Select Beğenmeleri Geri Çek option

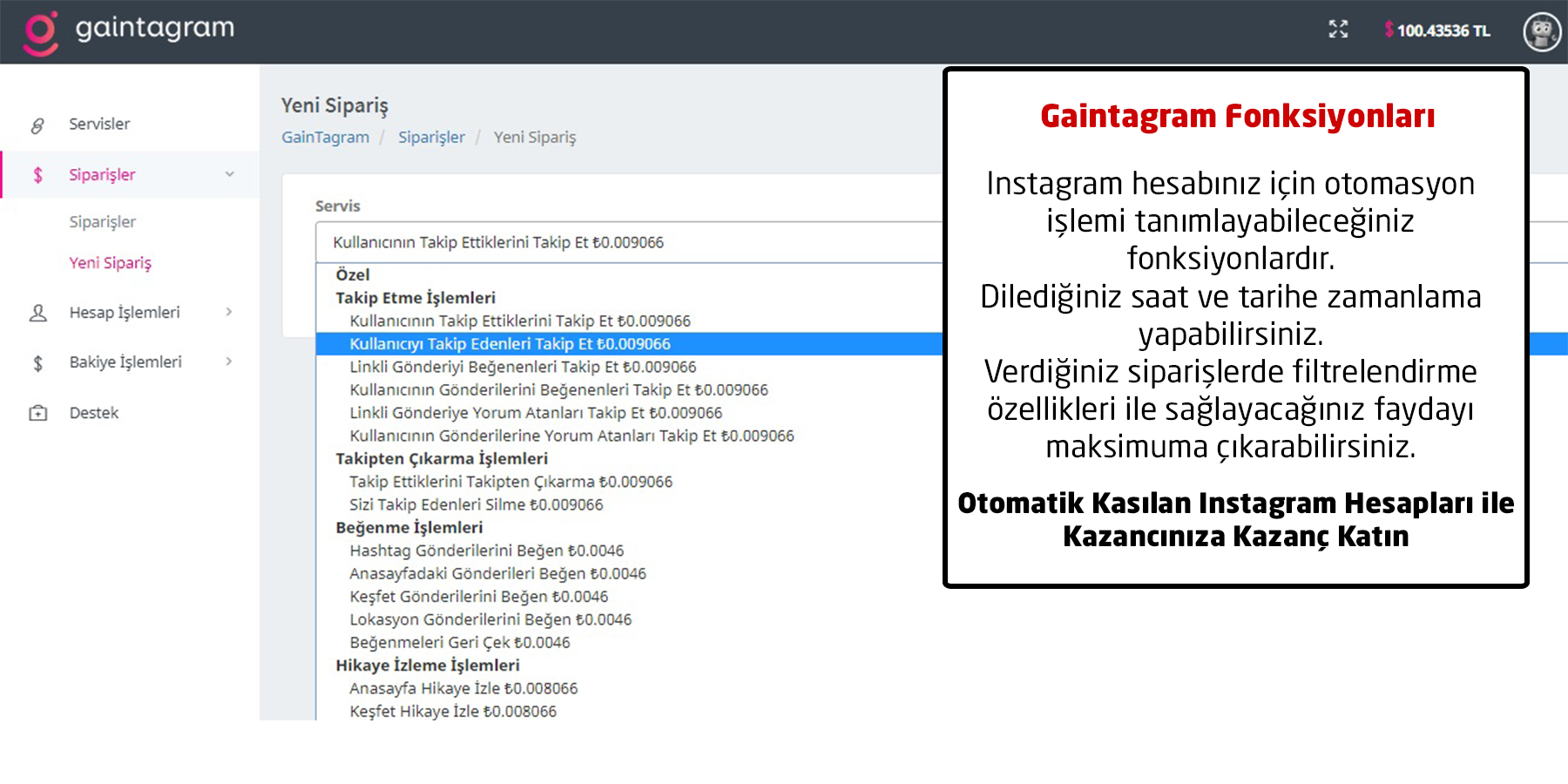tap(459, 643)
